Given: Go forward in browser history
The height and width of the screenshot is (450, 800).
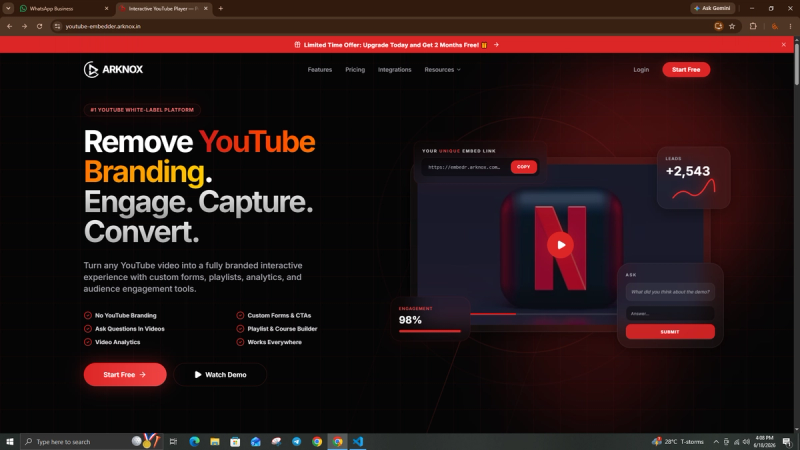Looking at the screenshot, I should [x=24, y=26].
